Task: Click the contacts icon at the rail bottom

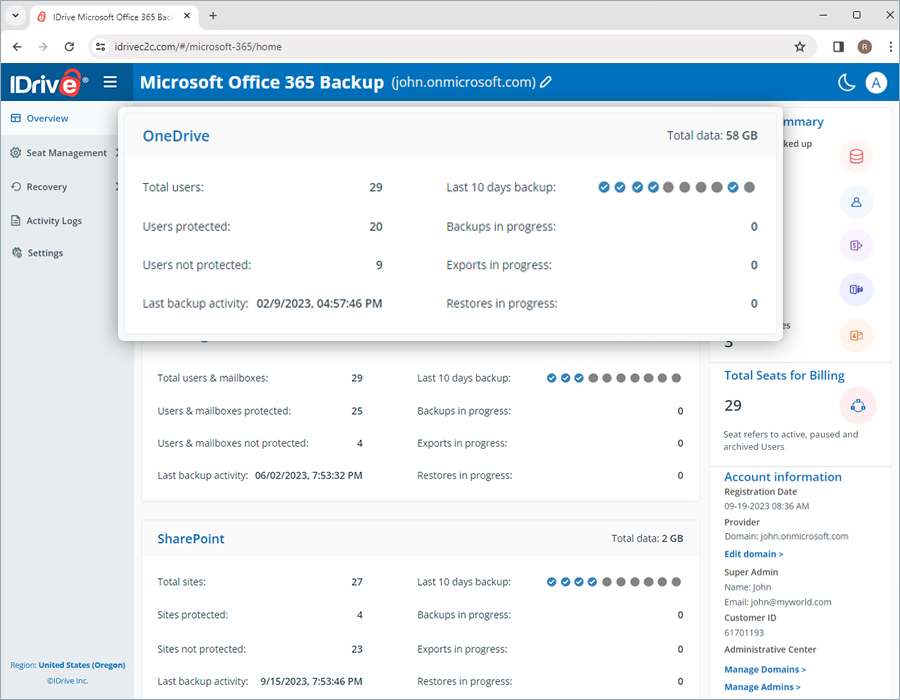Action: click(856, 335)
